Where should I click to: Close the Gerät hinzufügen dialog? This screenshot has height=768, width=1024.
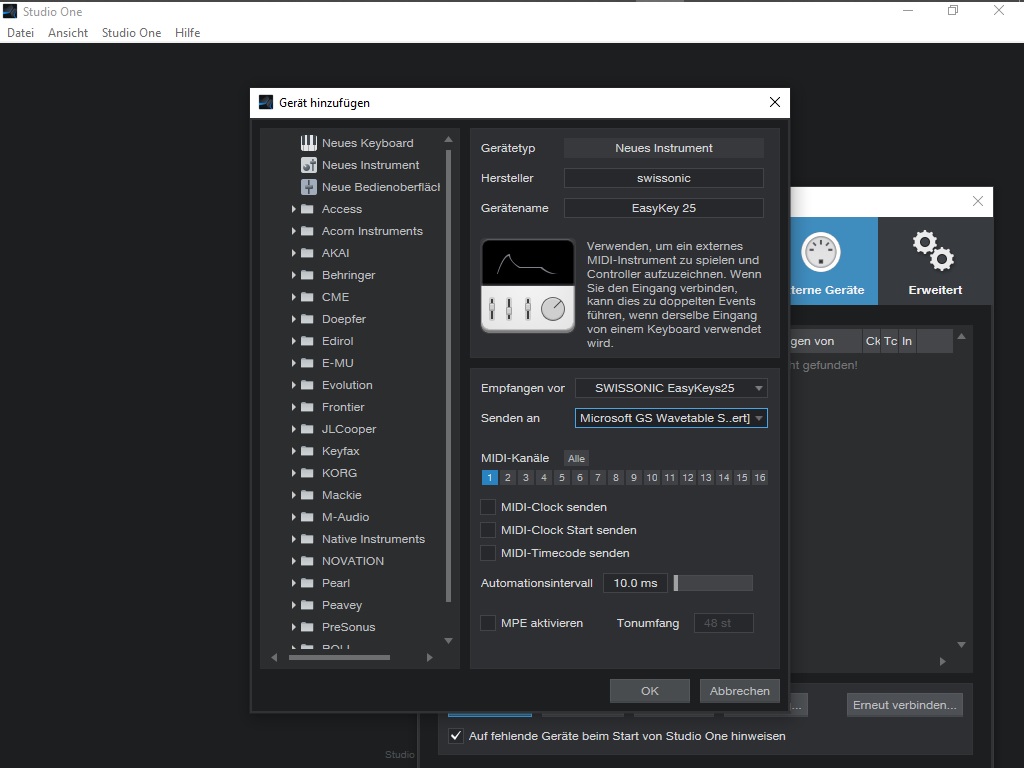[x=775, y=103]
